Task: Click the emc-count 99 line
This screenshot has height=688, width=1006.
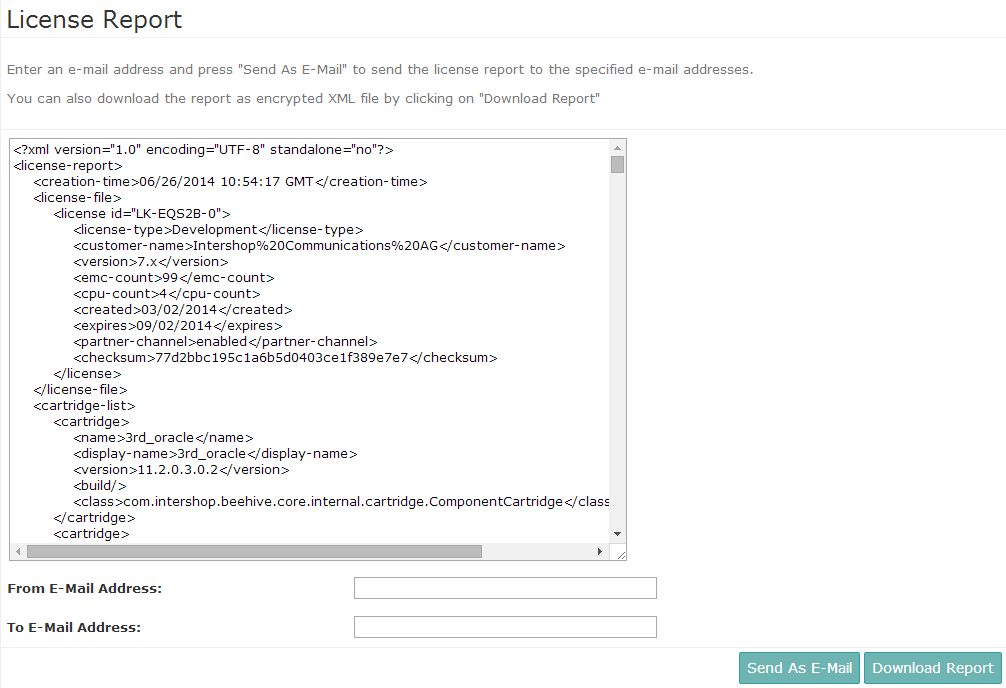Action: pos(174,278)
